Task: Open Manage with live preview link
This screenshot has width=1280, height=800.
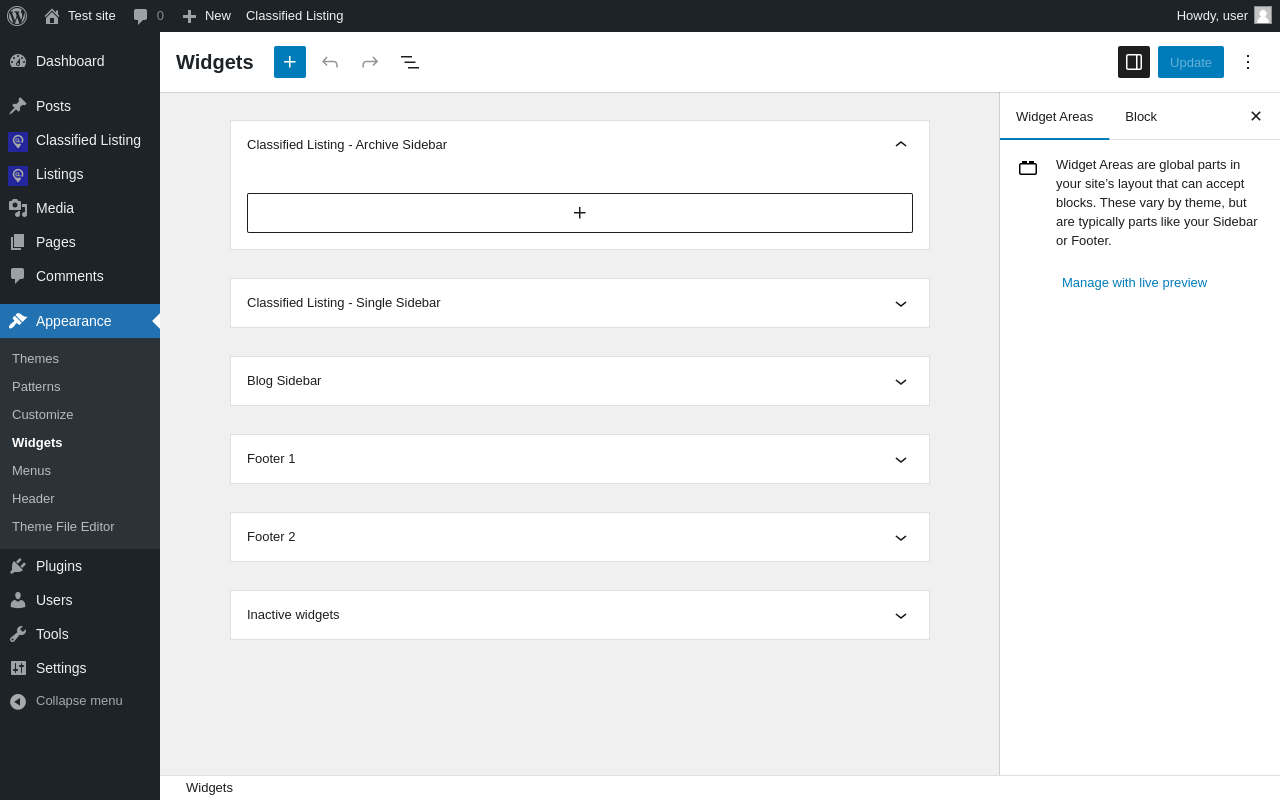Action: (x=1134, y=283)
